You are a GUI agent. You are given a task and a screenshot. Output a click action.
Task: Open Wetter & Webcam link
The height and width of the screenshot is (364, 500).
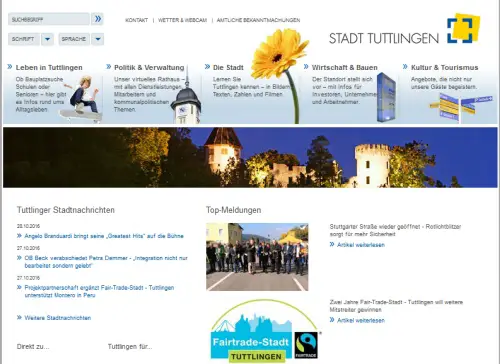point(182,20)
